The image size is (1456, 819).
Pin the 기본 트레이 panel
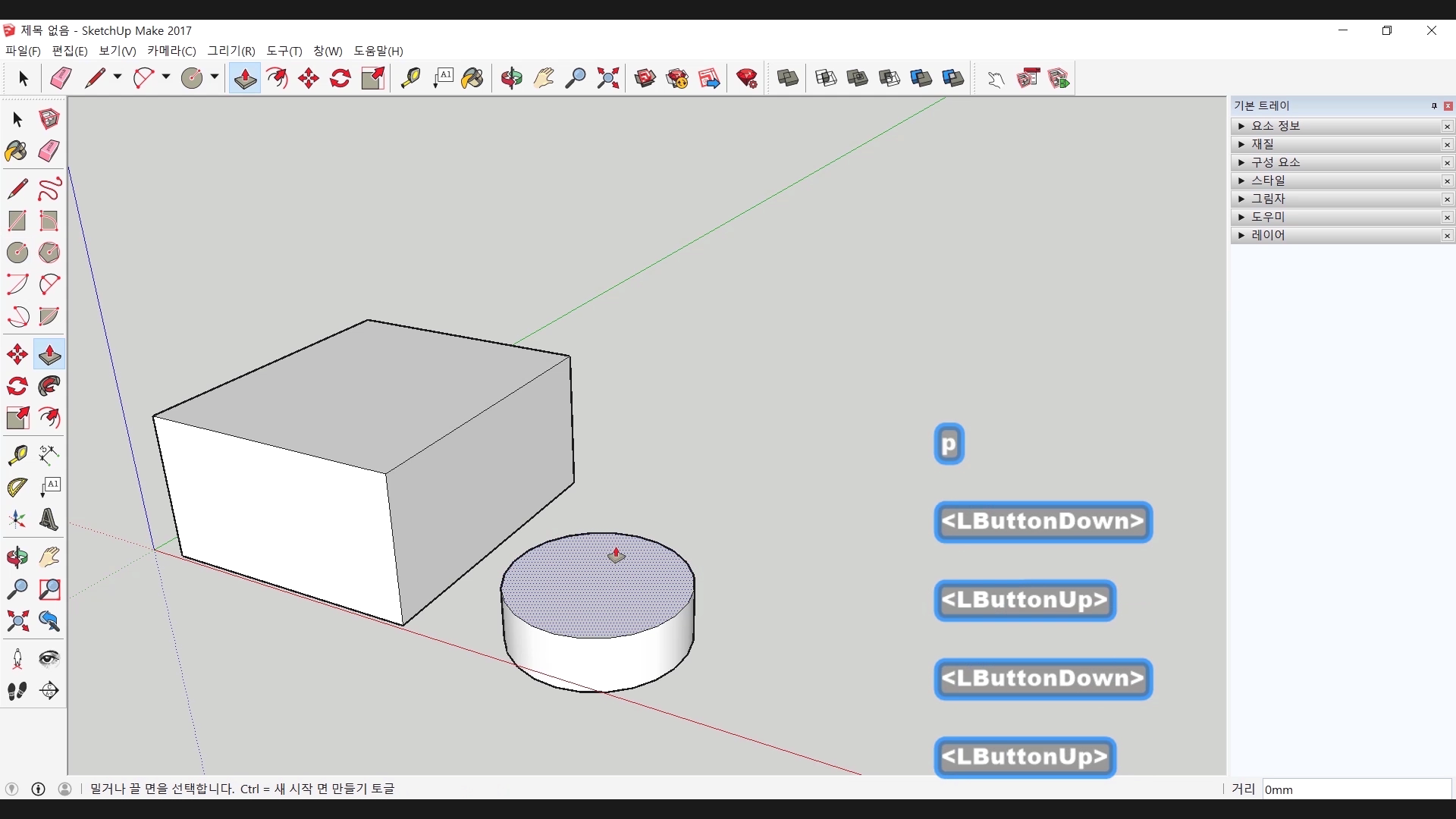tap(1434, 105)
